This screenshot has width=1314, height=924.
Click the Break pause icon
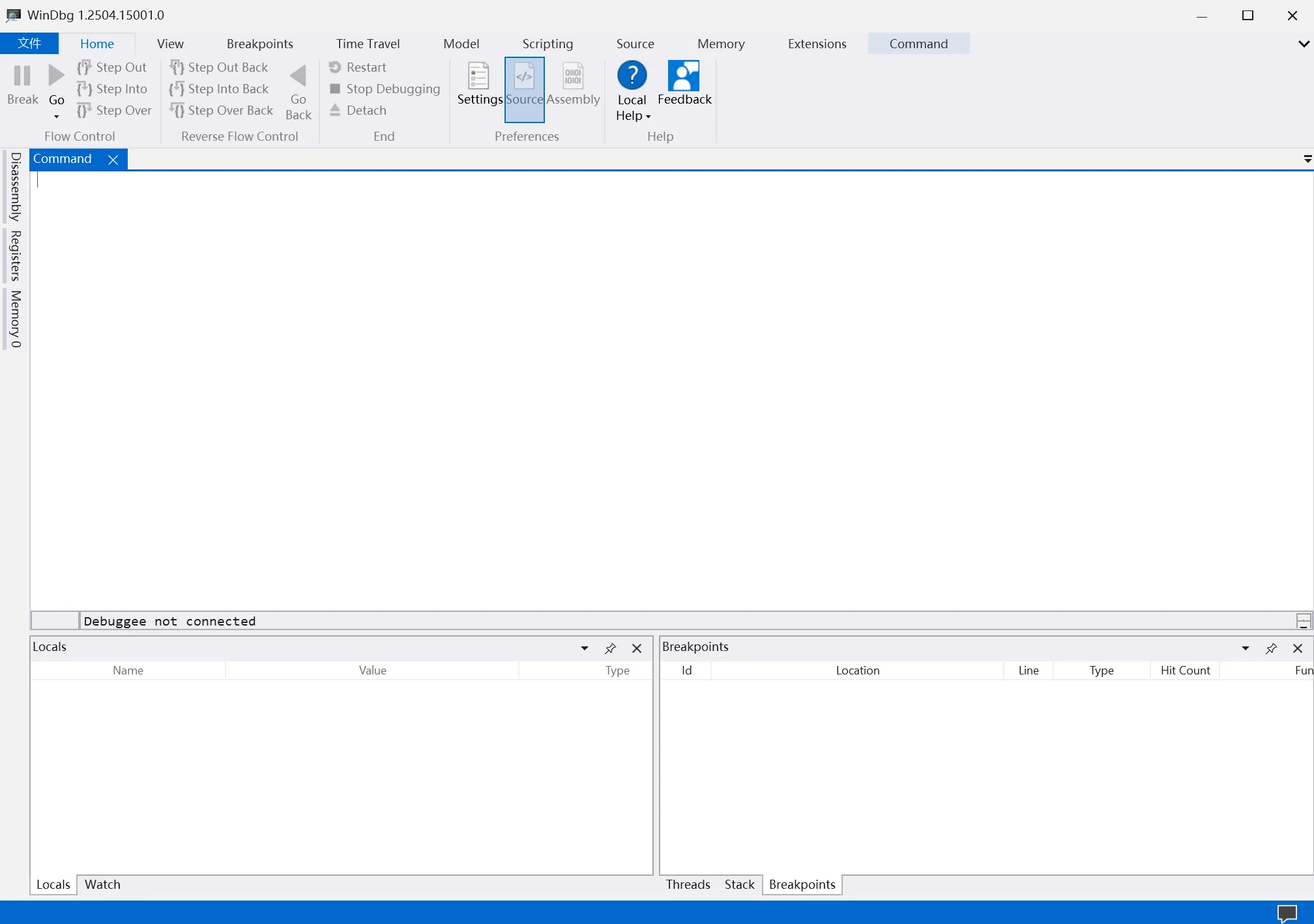tap(22, 76)
